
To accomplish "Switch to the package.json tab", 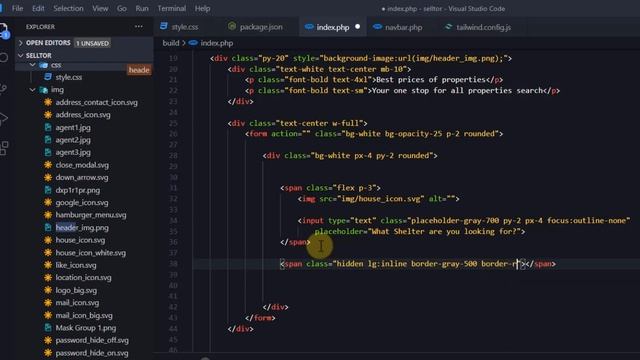I will coord(261,27).
